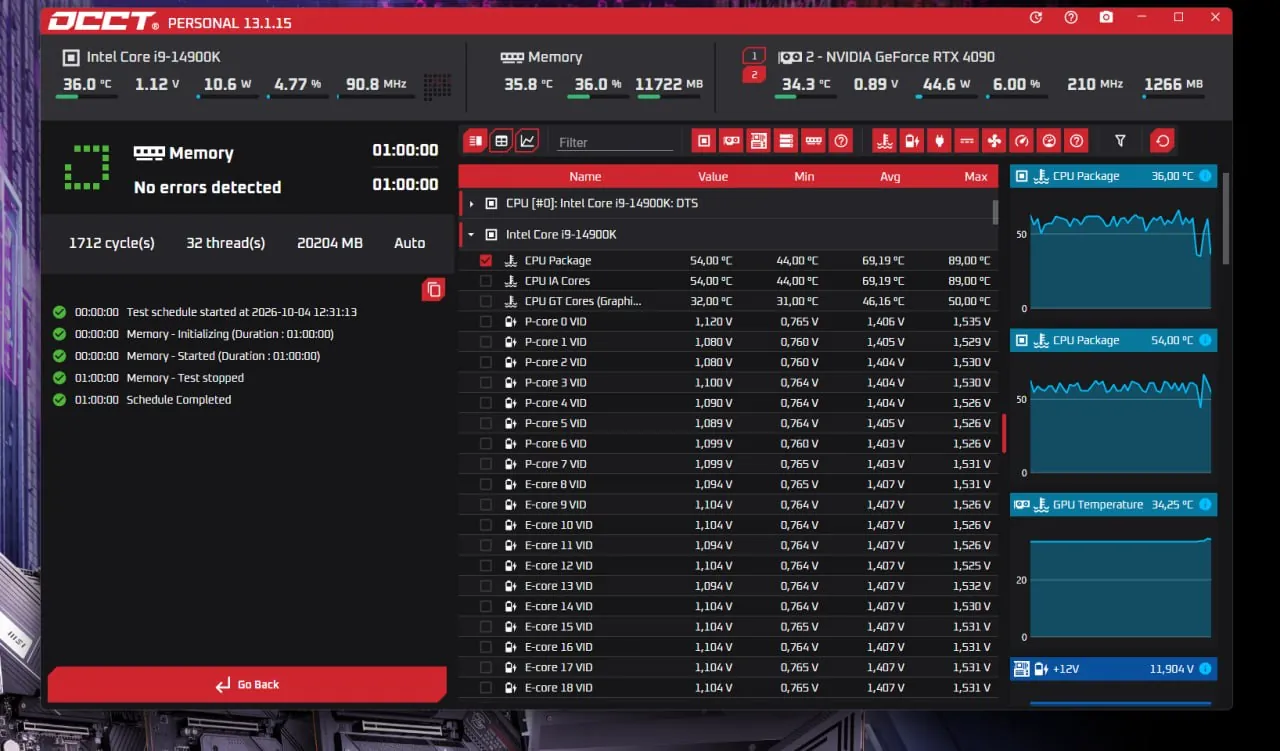Click the "1712 cycle(s)" value
The image size is (1280, 751).
112,243
